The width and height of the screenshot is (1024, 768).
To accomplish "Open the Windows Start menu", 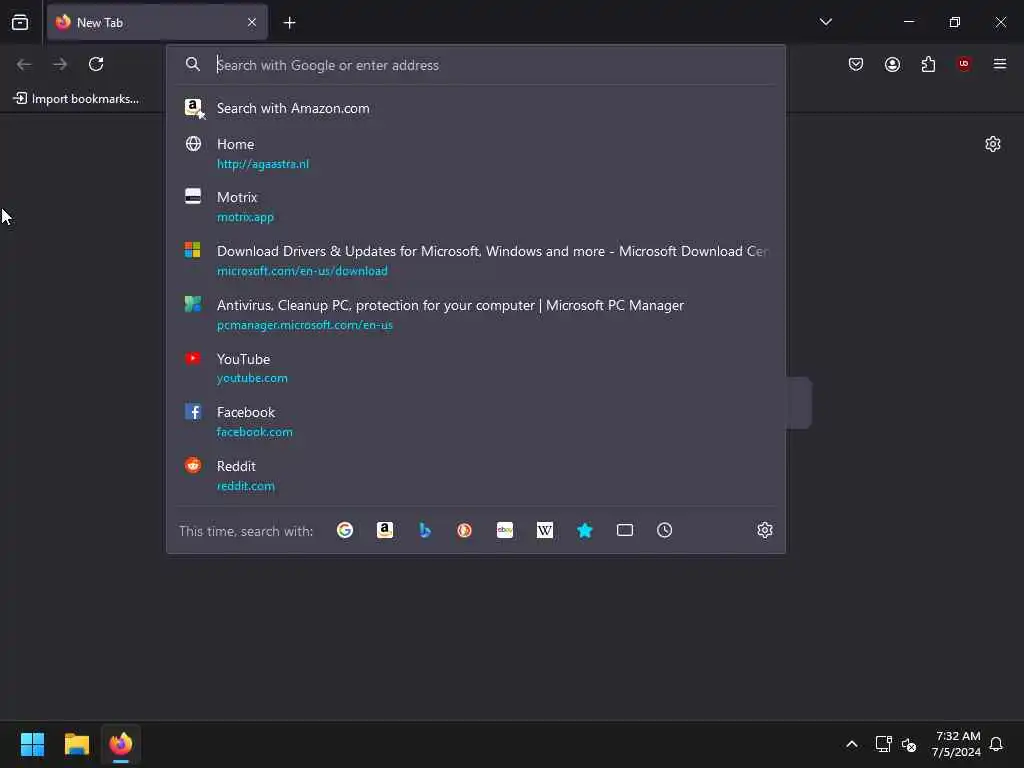I will click(x=32, y=744).
